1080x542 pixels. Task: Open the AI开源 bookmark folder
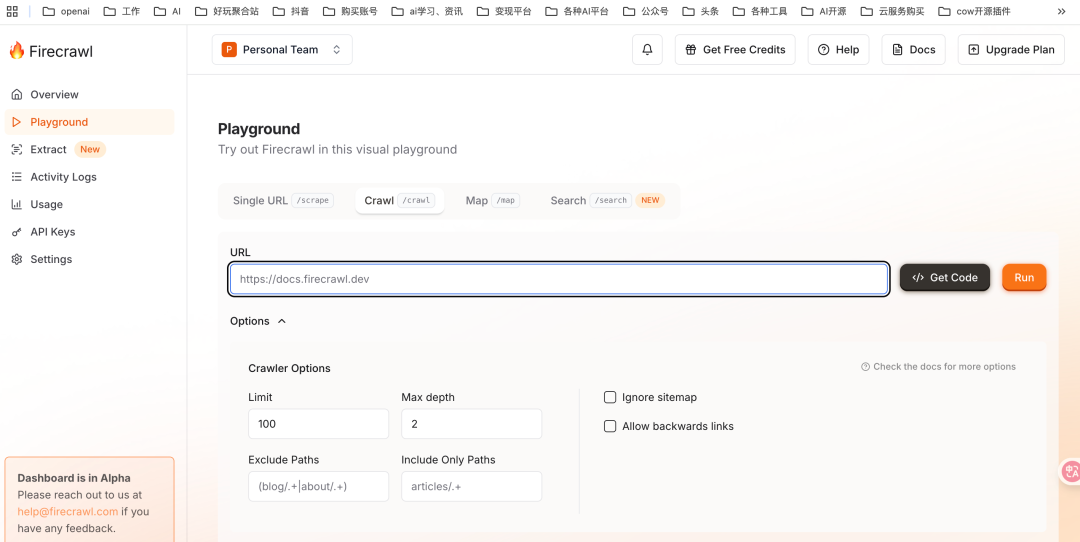(824, 11)
